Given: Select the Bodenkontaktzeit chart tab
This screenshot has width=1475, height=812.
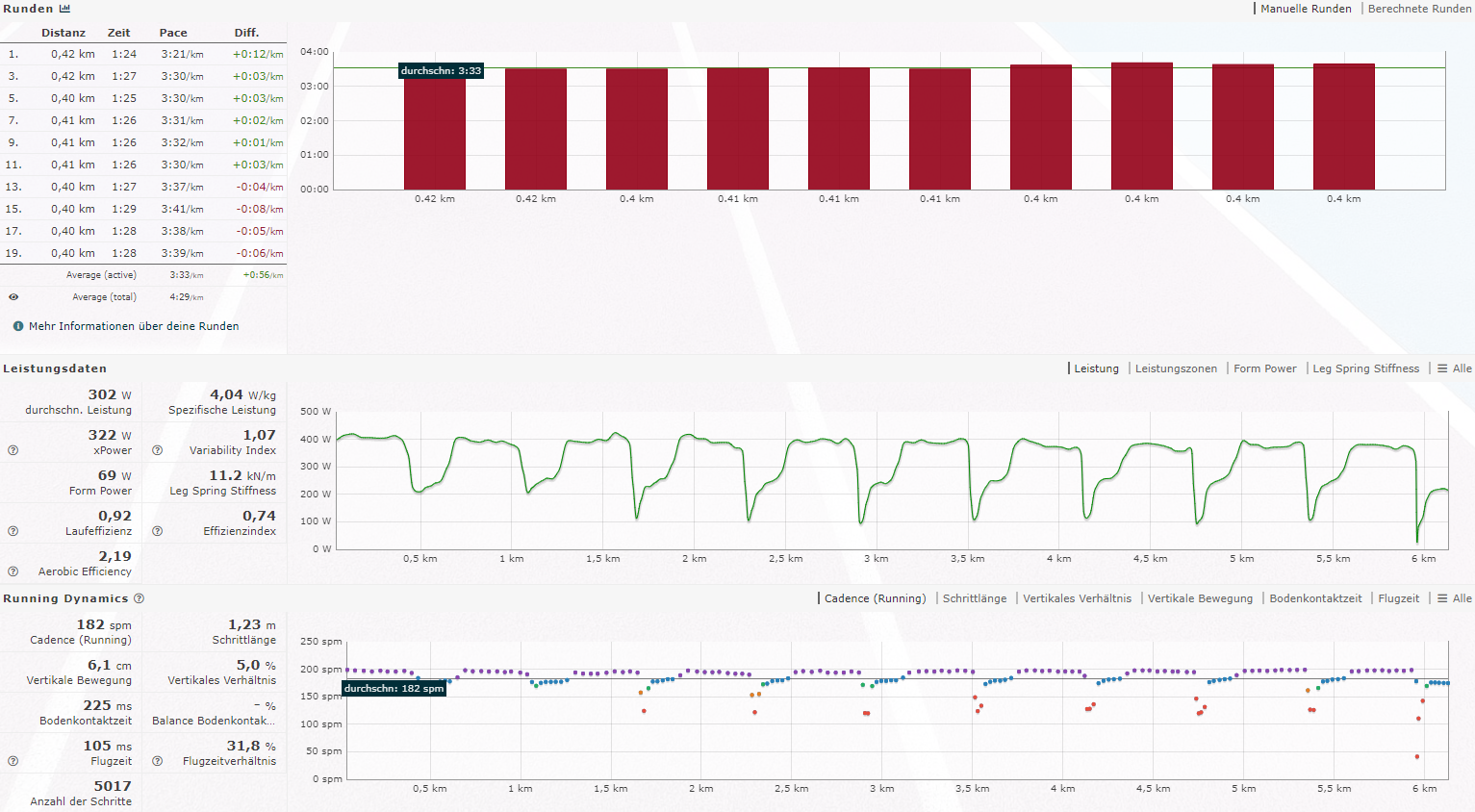Looking at the screenshot, I should 1315,598.
